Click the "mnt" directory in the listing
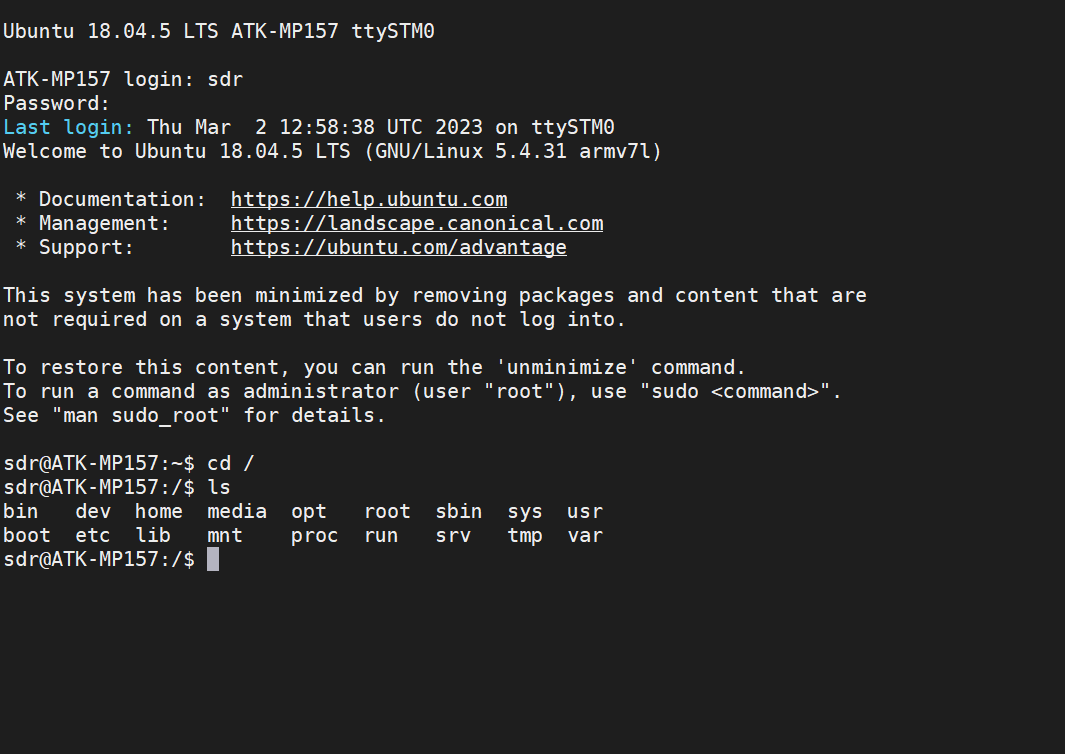The image size is (1065, 754). (x=225, y=535)
